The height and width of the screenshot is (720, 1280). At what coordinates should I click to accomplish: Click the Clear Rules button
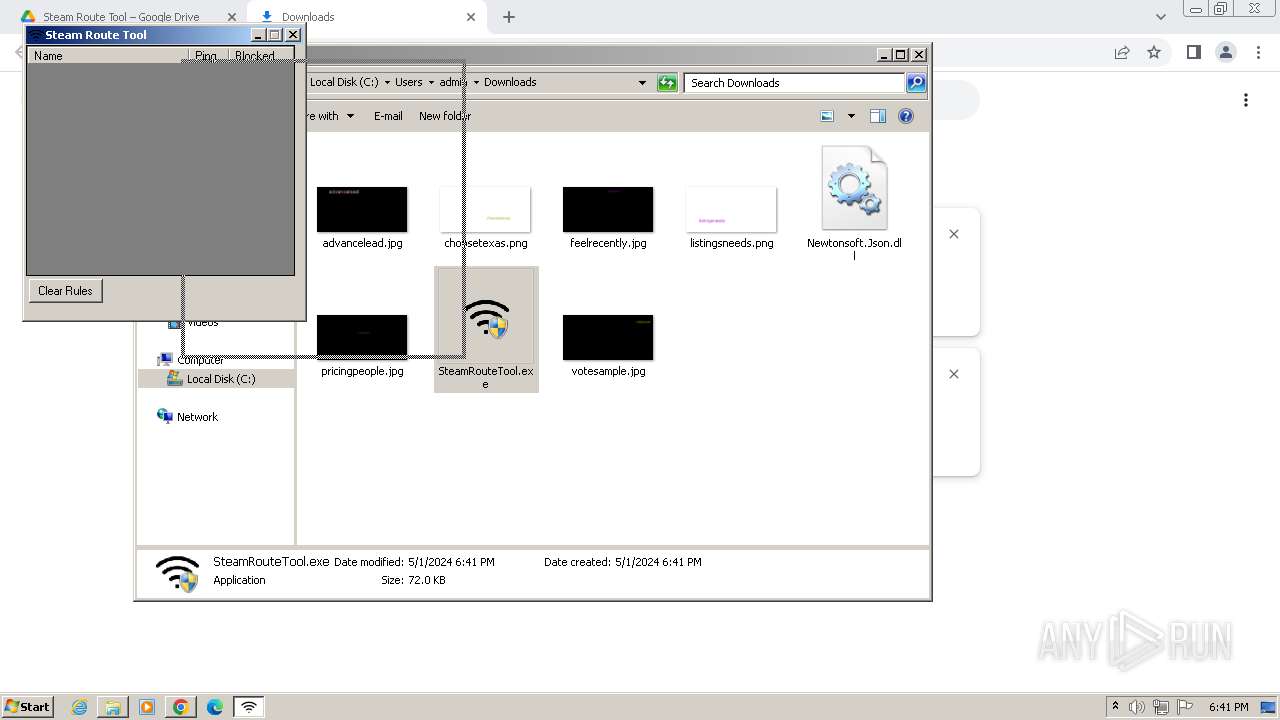click(x=65, y=291)
